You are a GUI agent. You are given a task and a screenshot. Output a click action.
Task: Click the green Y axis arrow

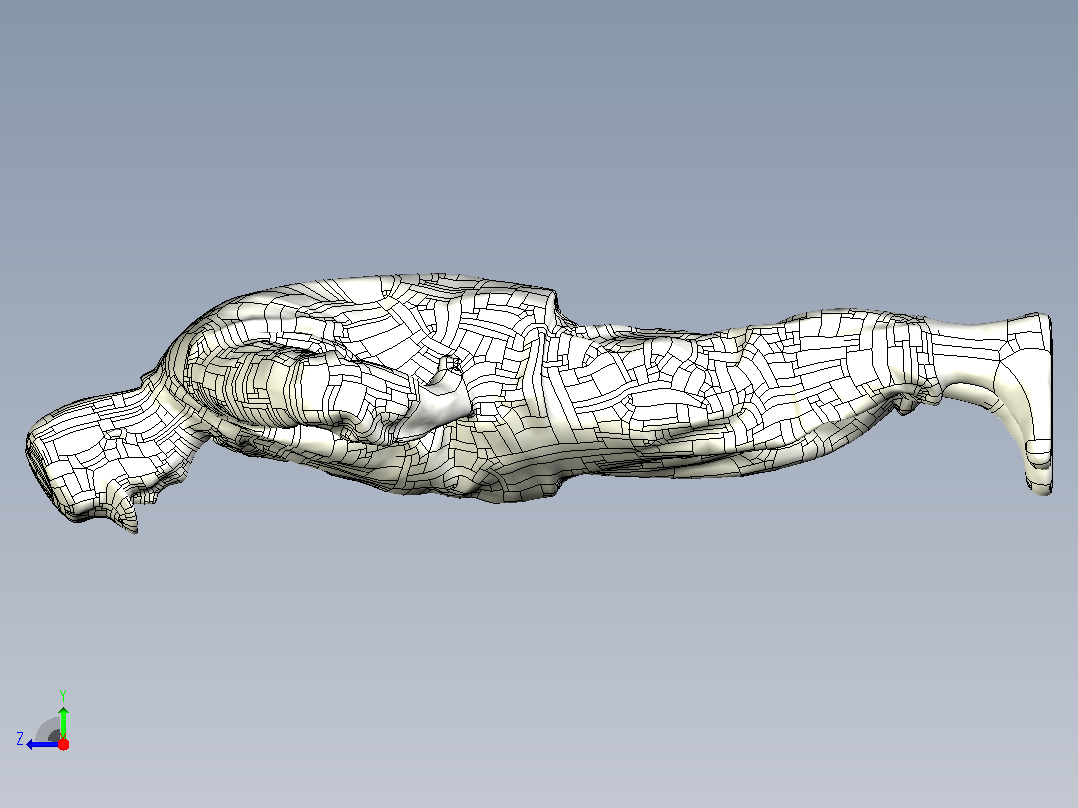click(x=63, y=721)
